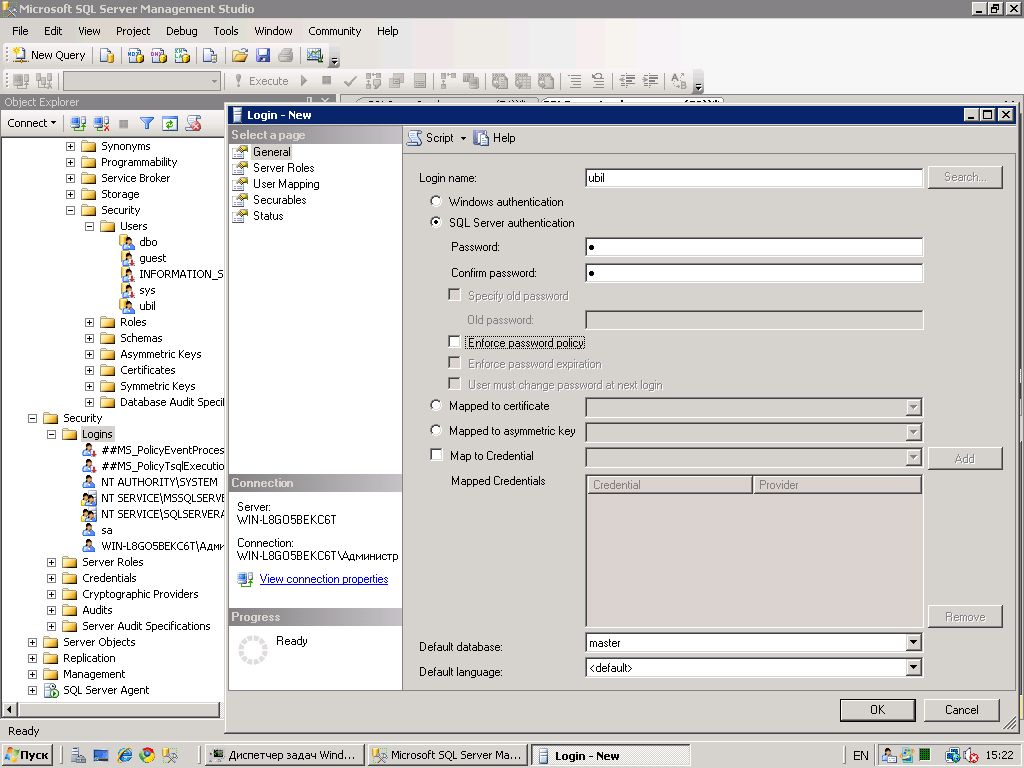Open the Script icon in Login dialog
Screen dimensions: 1024x768
[x=415, y=138]
